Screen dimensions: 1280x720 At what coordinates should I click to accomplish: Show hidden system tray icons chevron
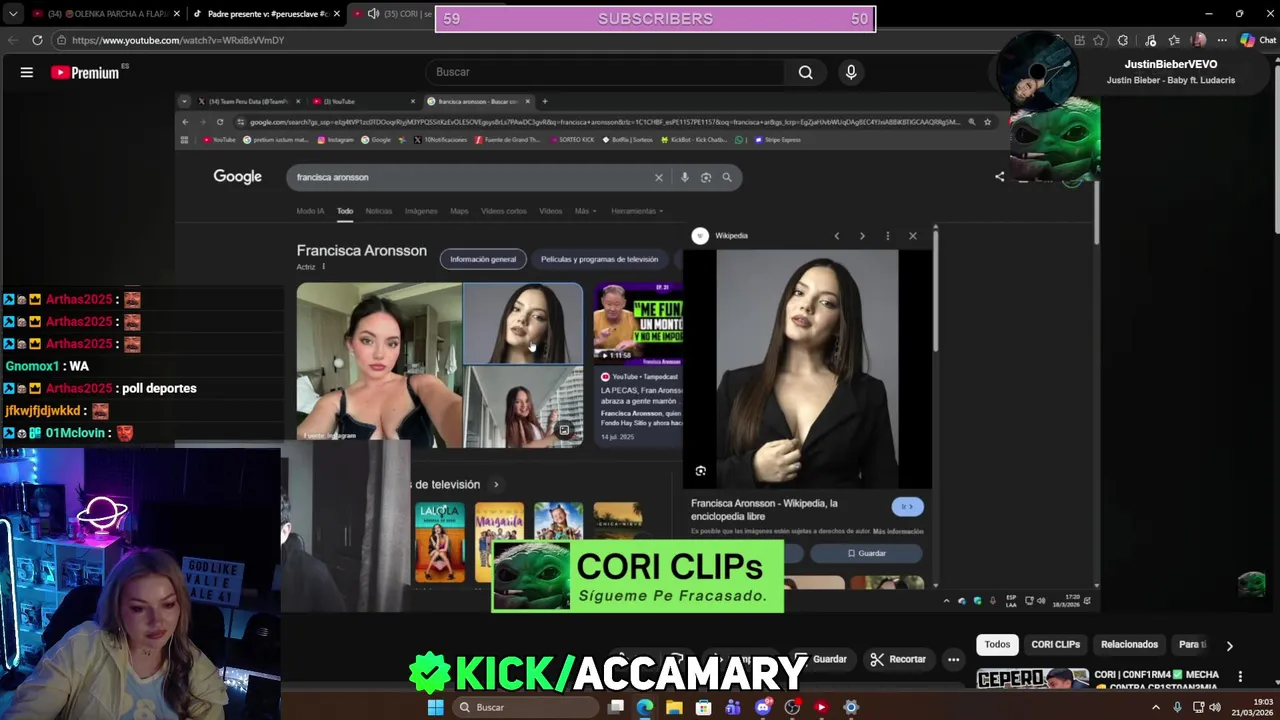click(x=1156, y=707)
